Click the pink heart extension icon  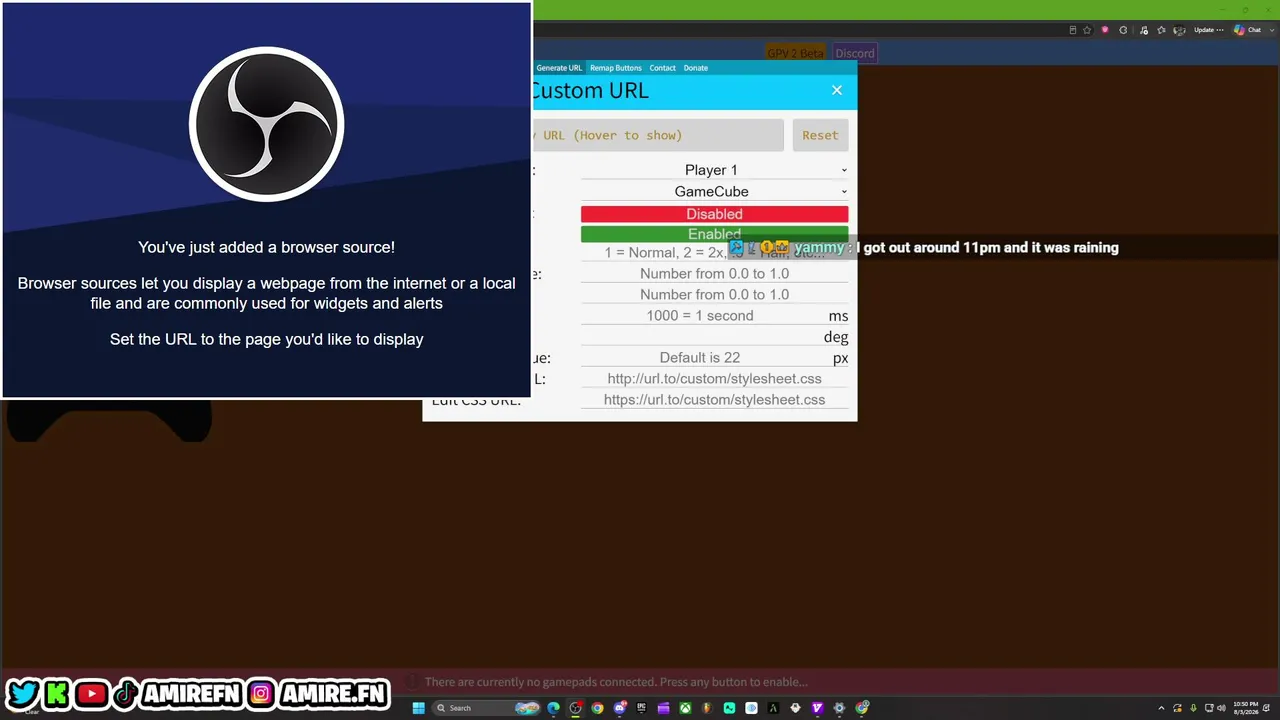coord(1105,30)
